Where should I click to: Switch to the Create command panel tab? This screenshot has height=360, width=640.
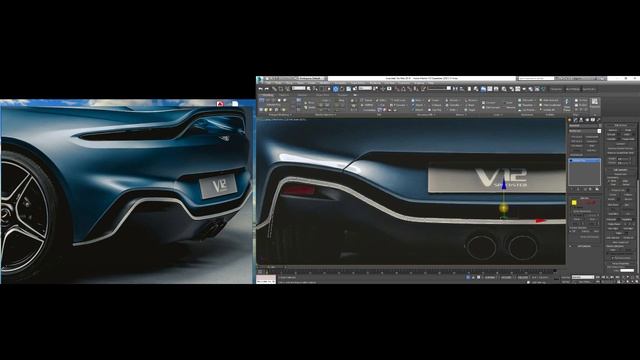click(569, 120)
